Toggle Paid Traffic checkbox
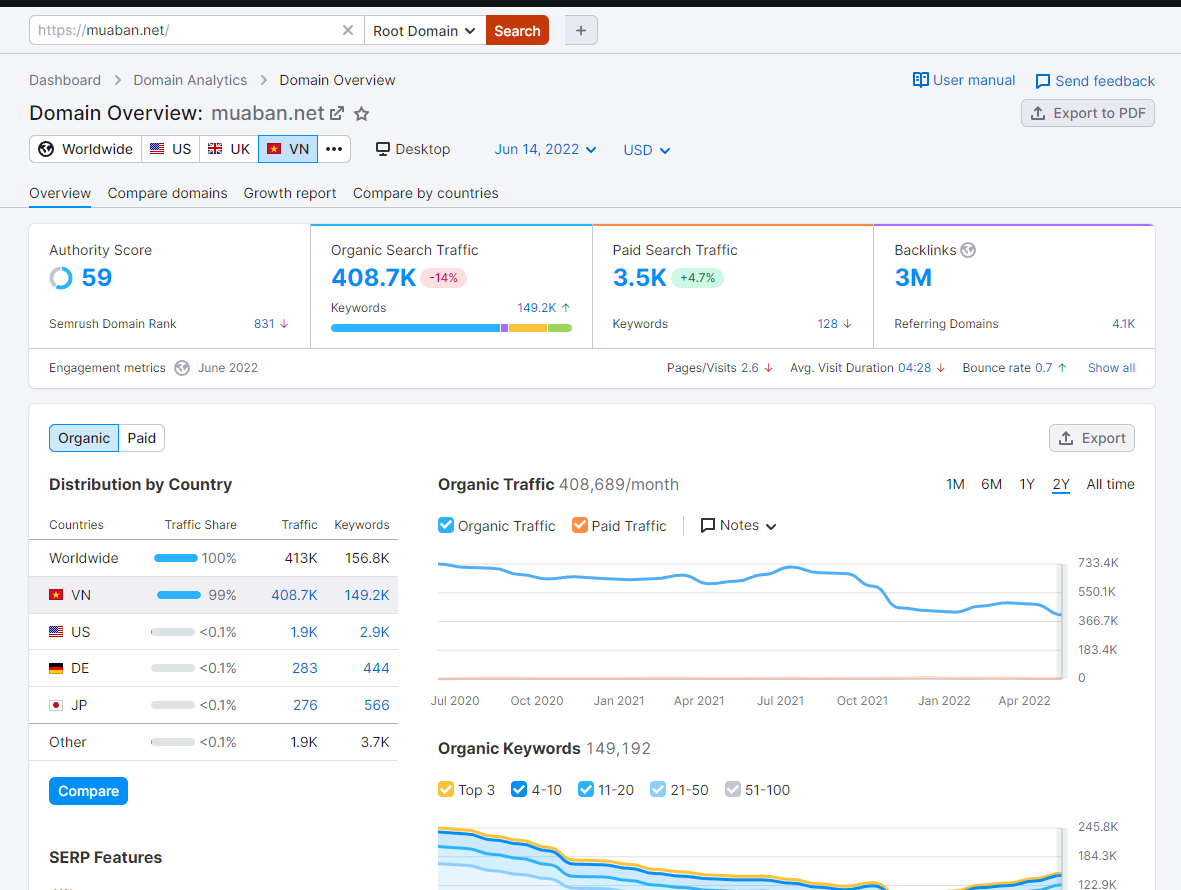1181x890 pixels. pos(579,525)
